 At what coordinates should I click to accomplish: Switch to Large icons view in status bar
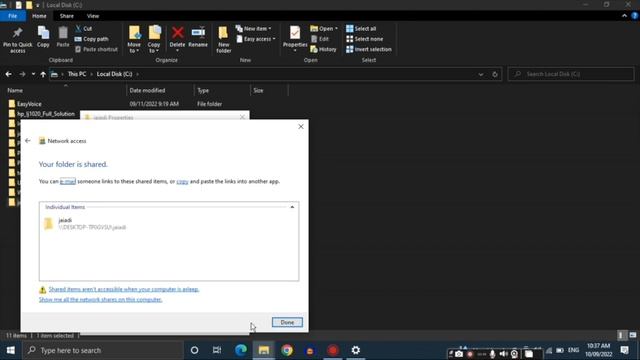pos(633,335)
